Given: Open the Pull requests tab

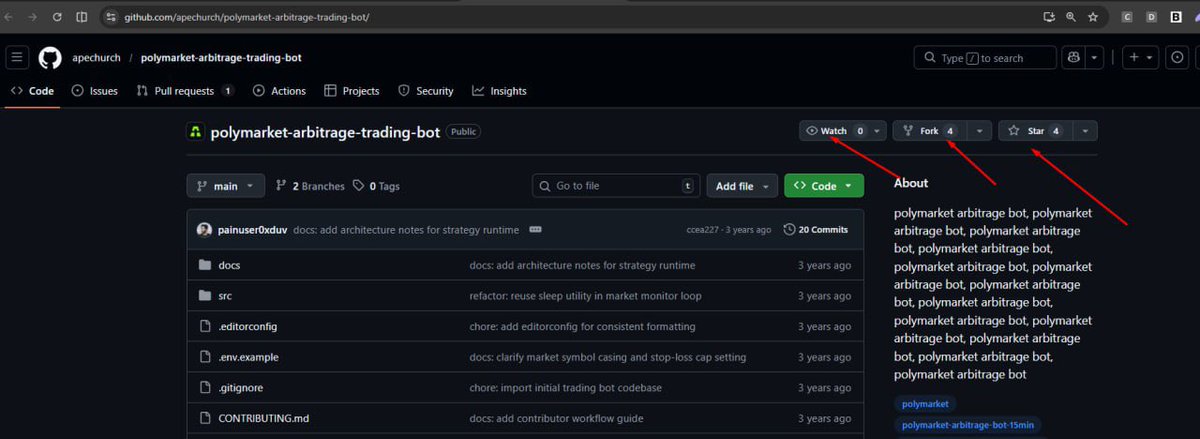Looking at the screenshot, I should tap(184, 91).
